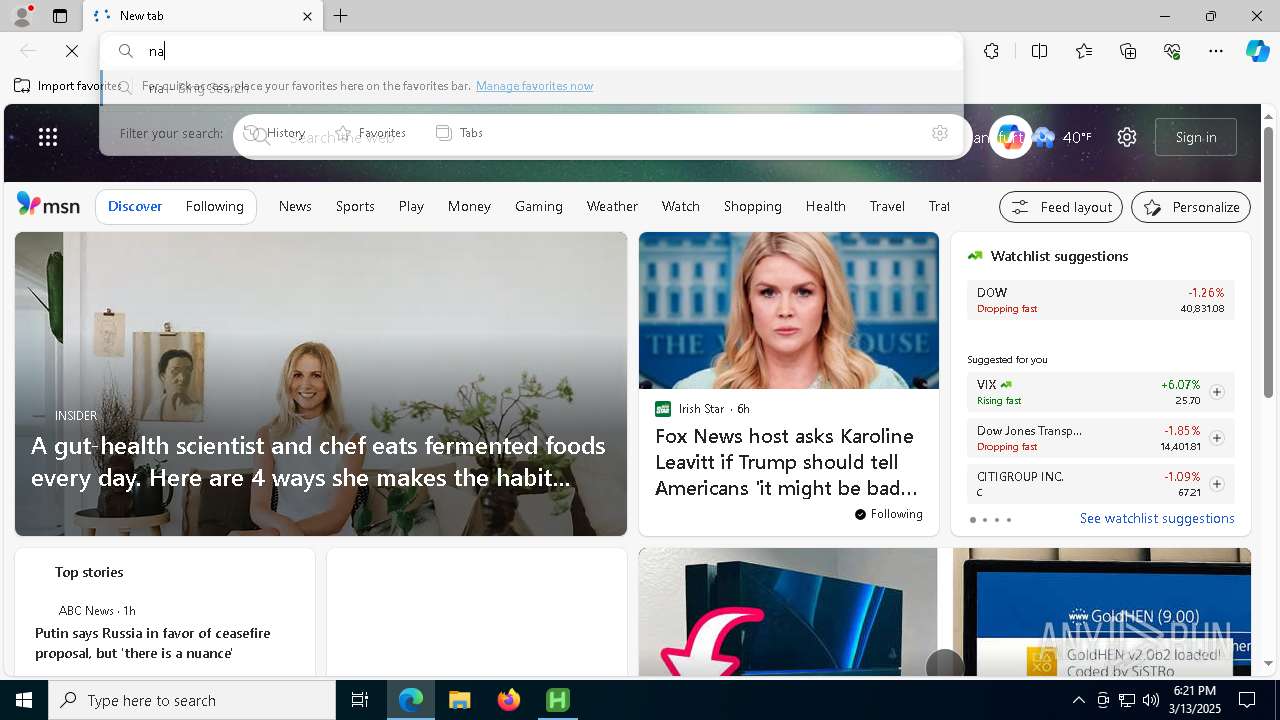Toggle Split screen view

pos(1039,51)
